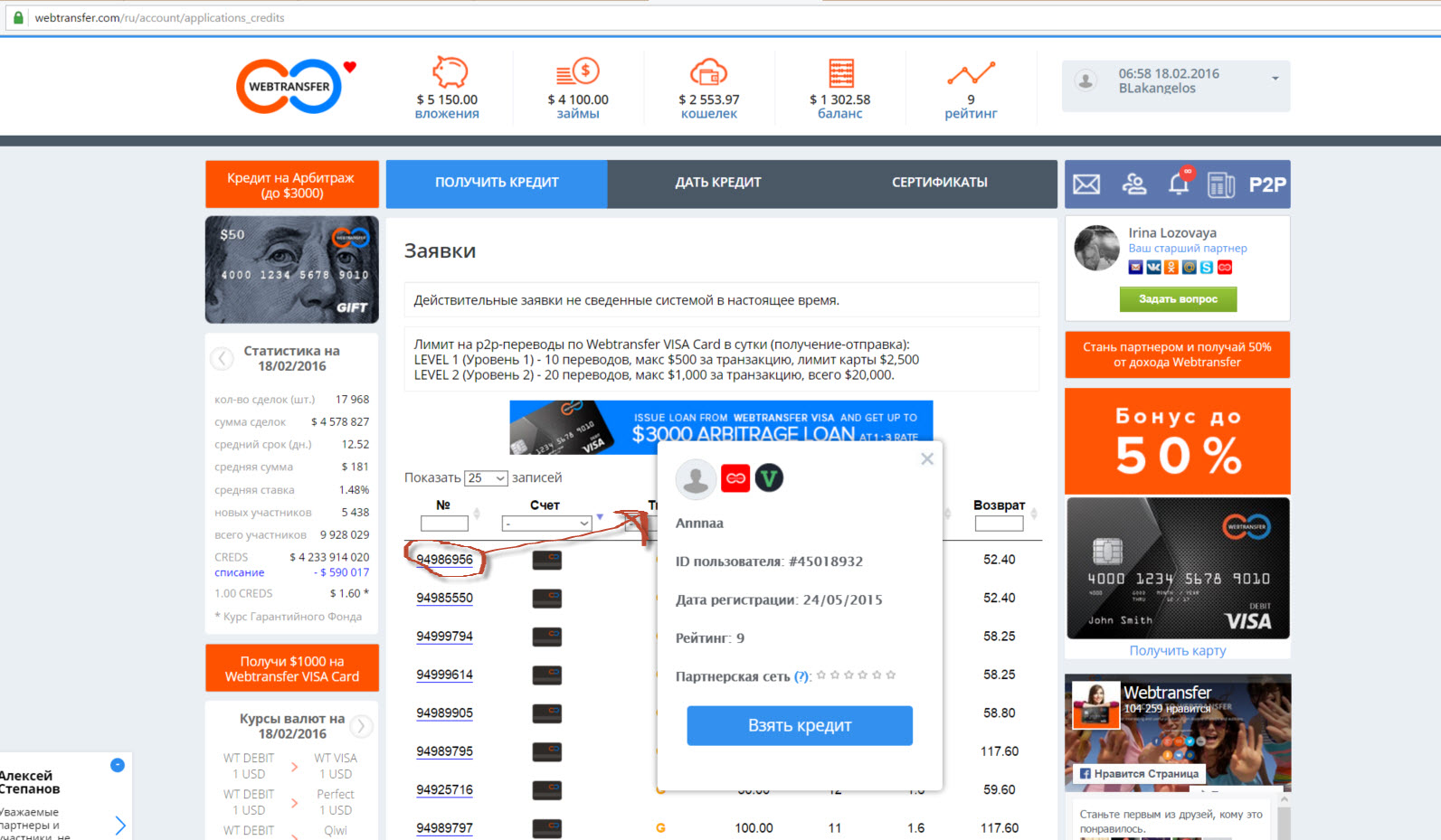Click the site security lock icon
This screenshot has width=1441, height=840.
point(18,17)
